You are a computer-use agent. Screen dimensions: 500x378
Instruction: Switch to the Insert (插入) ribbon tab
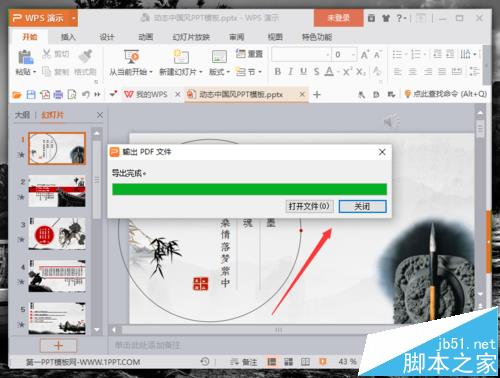[x=68, y=37]
